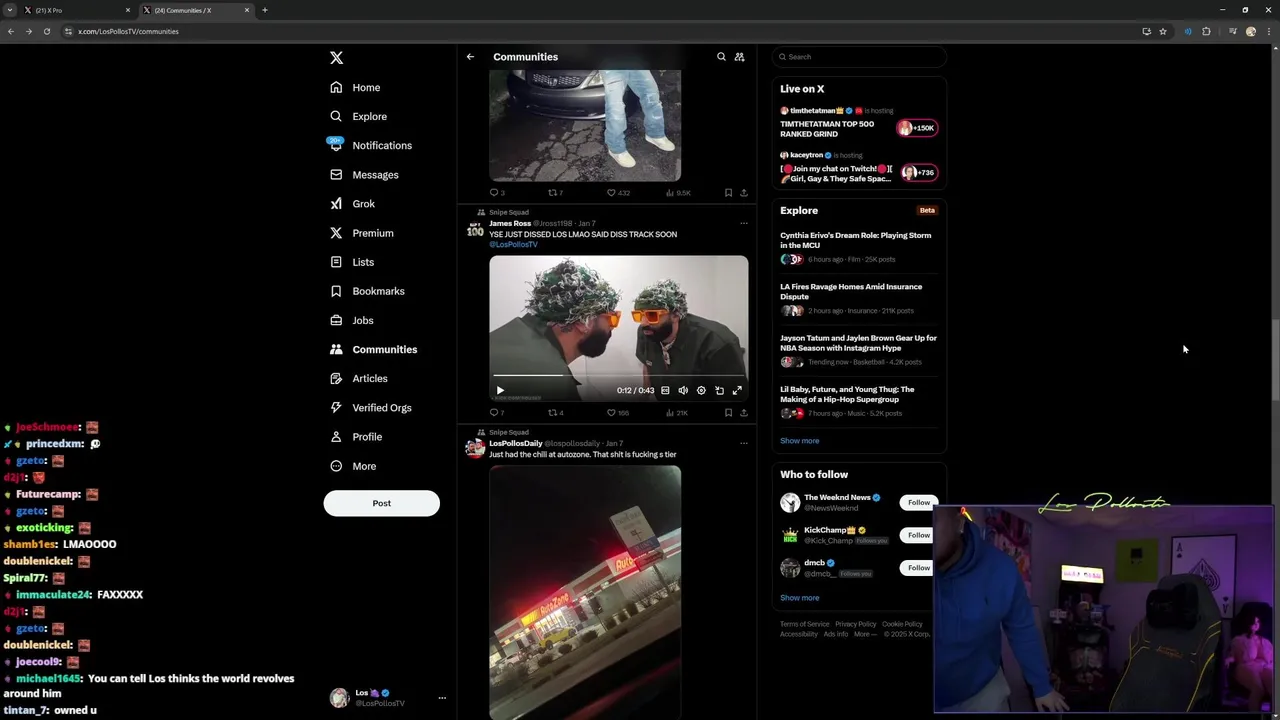The width and height of the screenshot is (1280, 720).
Task: Switch to the X Pro browser tab
Action: [76, 10]
